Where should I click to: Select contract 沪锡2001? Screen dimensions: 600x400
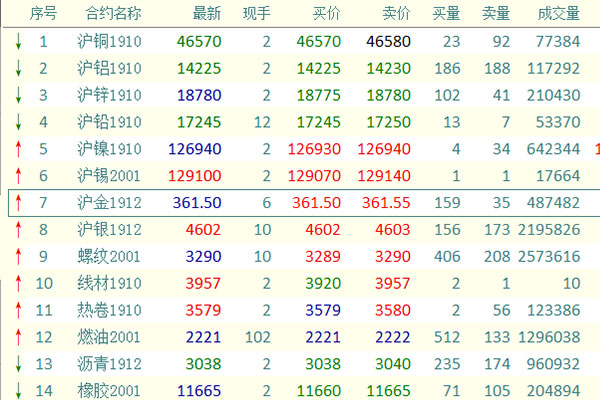pos(109,176)
